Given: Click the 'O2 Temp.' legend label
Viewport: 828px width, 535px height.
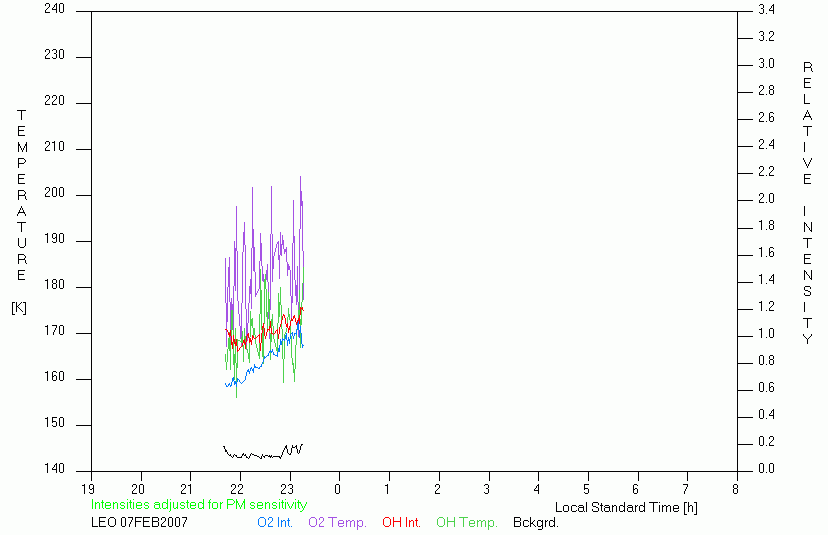Looking at the screenshot, I should 337,523.
